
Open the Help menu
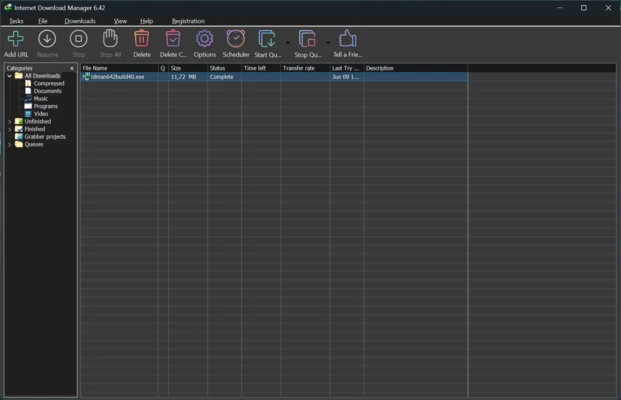click(147, 21)
